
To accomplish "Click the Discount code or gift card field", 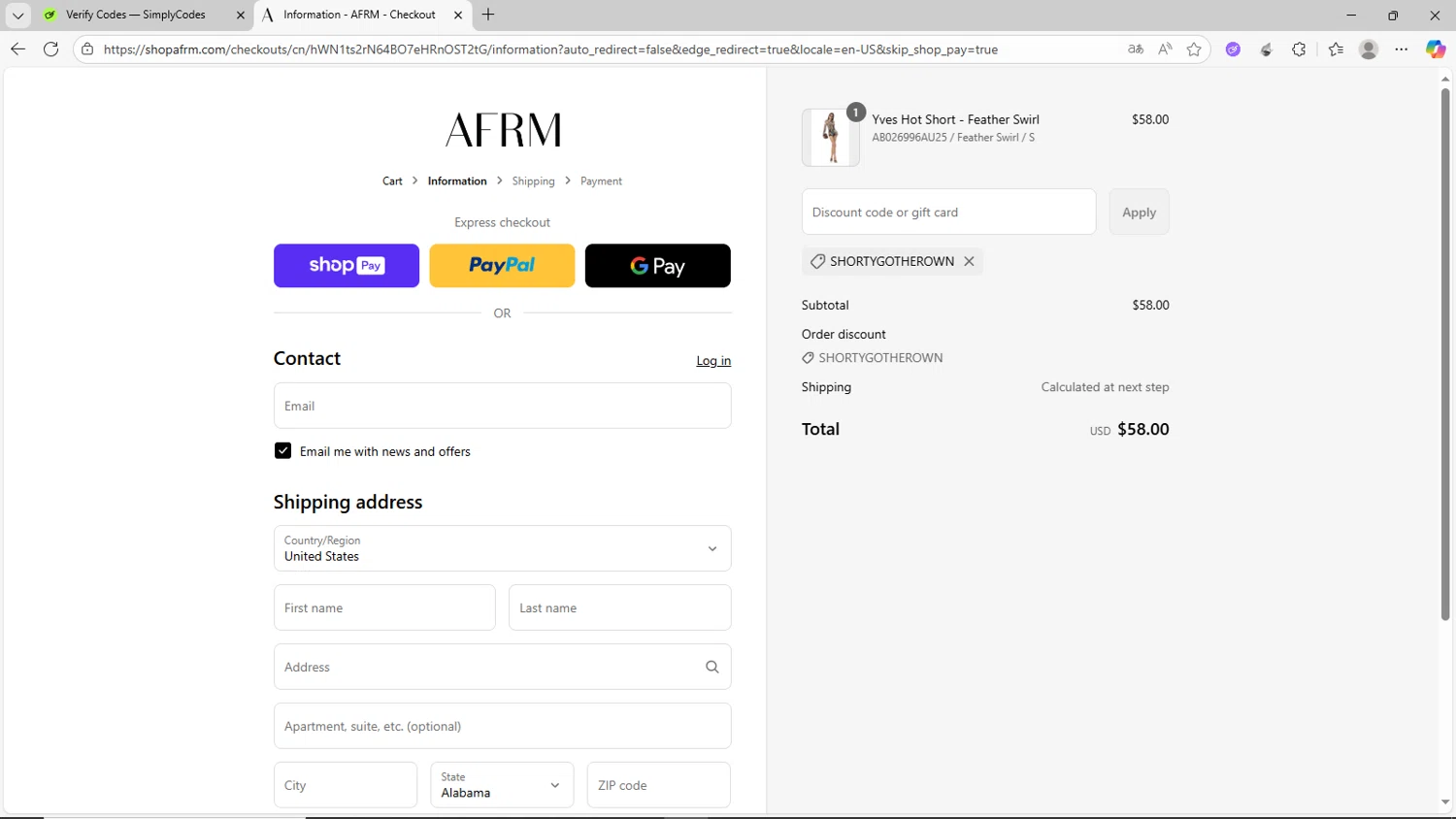I will tap(948, 212).
